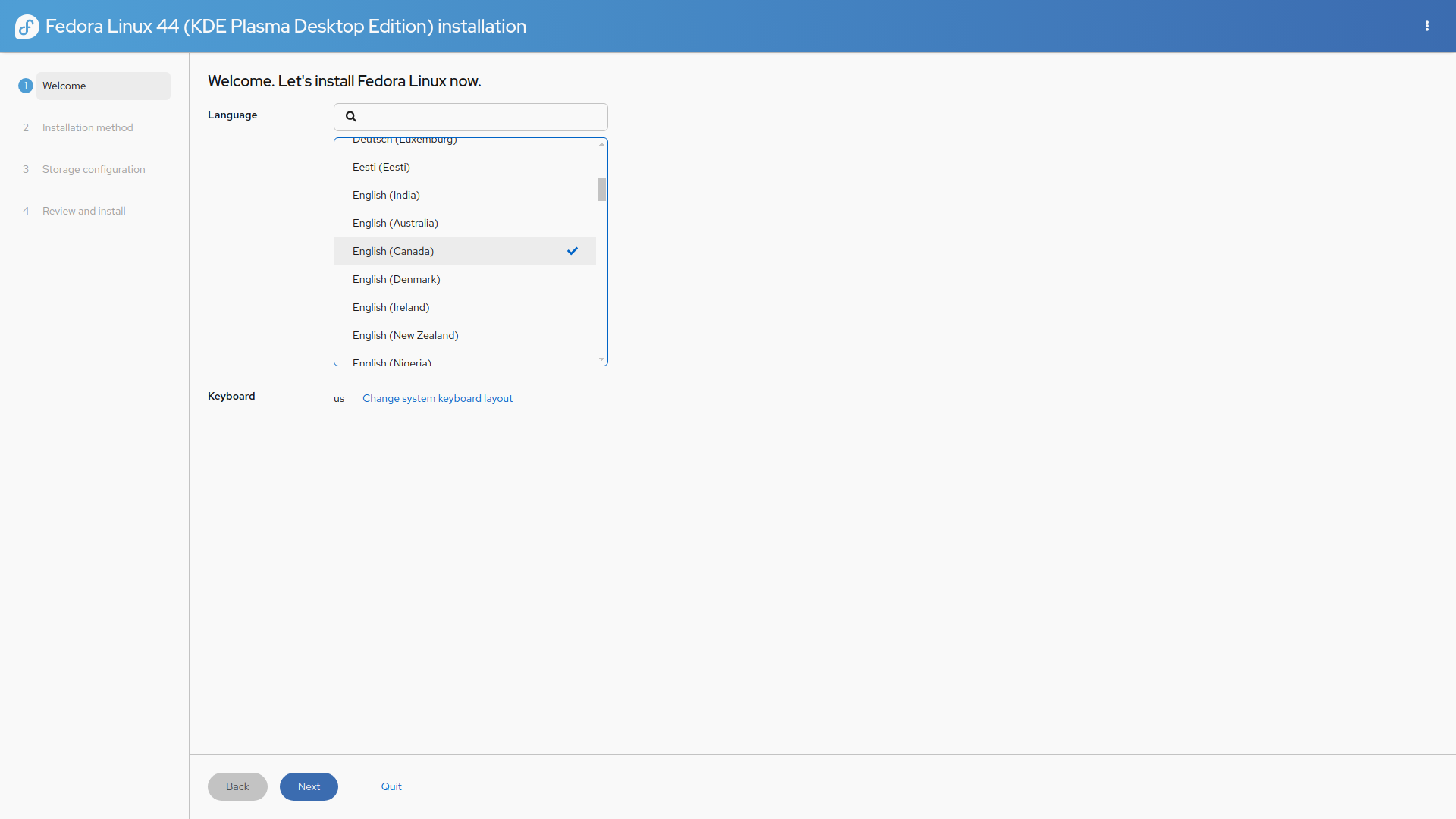Open the kebab options menu in the header

click(1427, 26)
